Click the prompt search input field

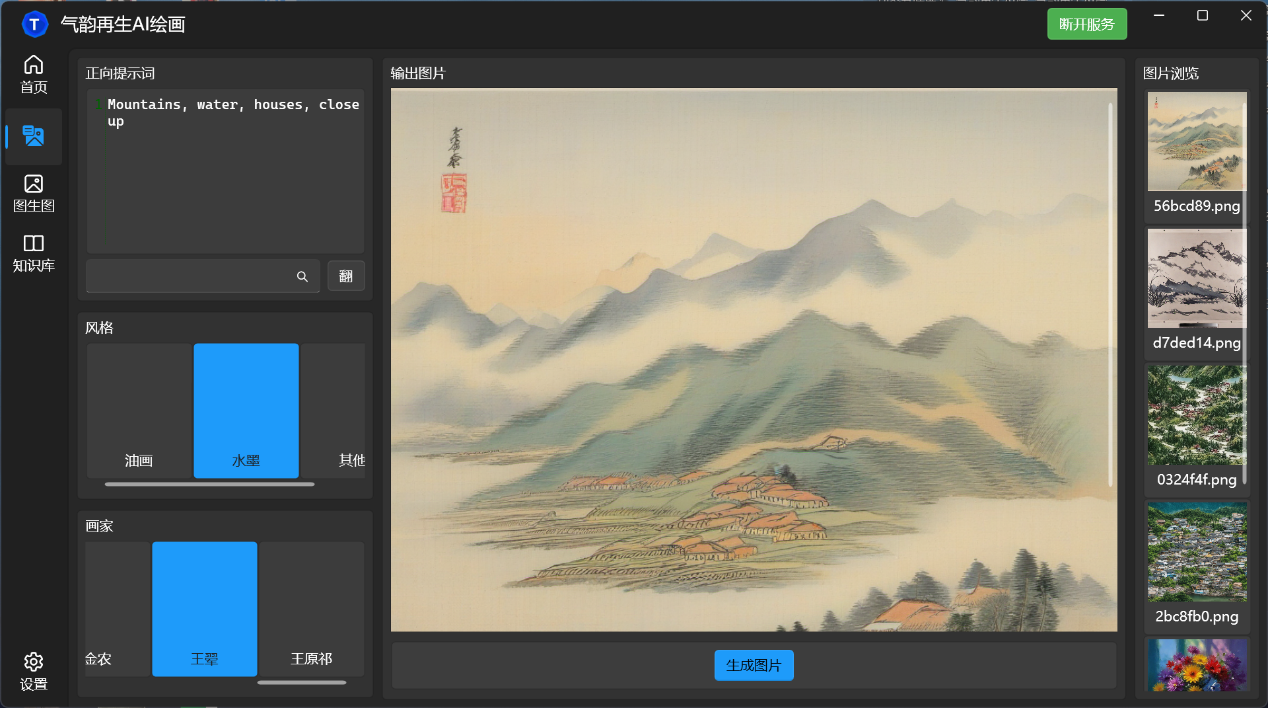[x=190, y=277]
